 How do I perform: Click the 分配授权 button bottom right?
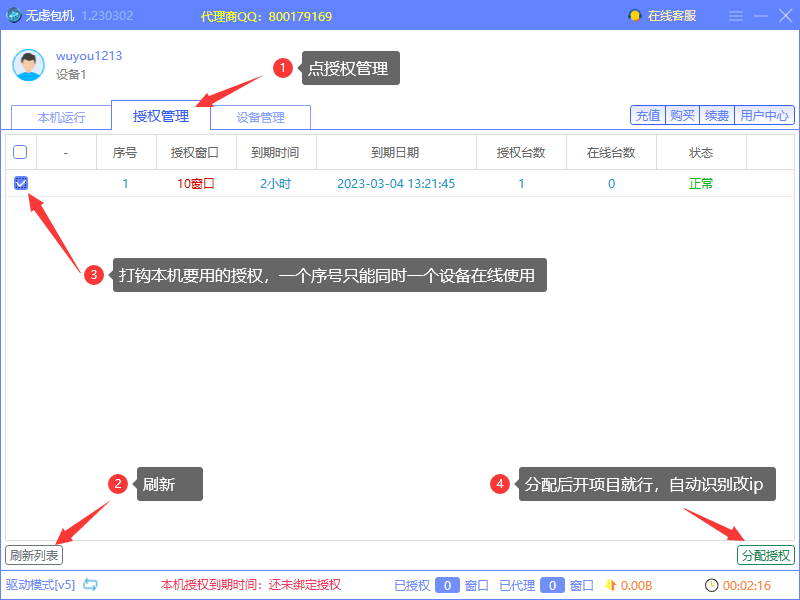point(765,555)
